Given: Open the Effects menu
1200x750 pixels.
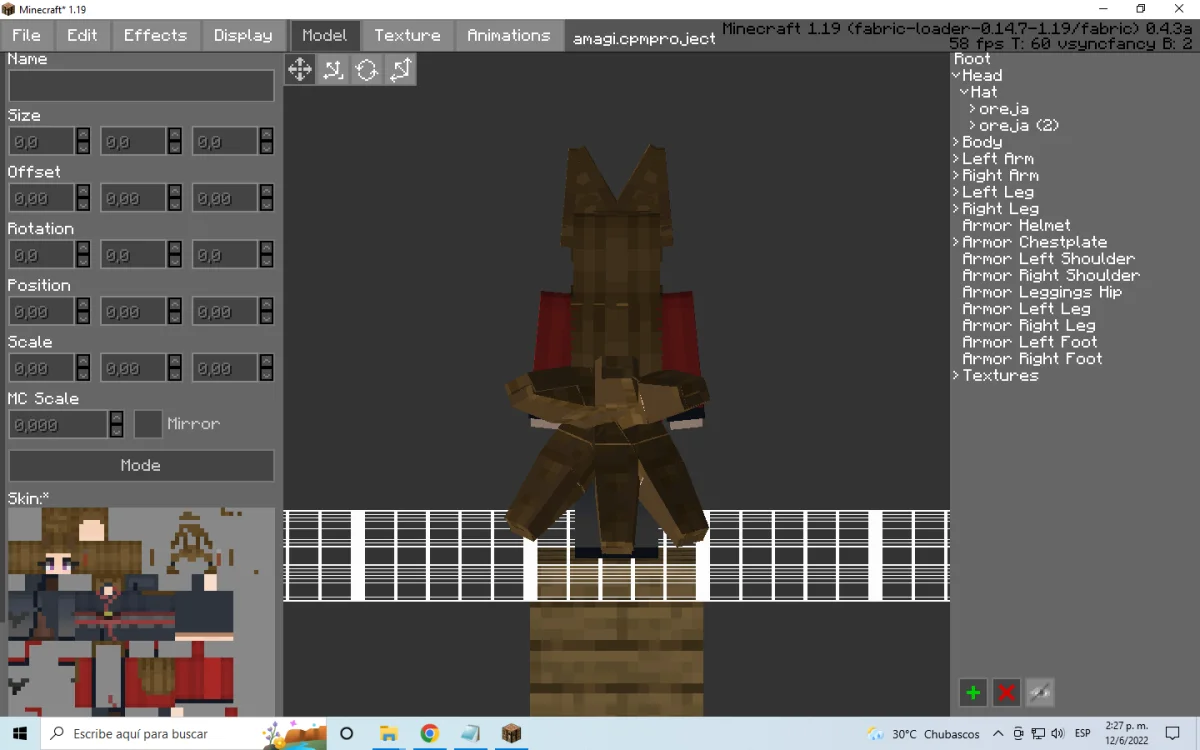Looking at the screenshot, I should click(155, 35).
